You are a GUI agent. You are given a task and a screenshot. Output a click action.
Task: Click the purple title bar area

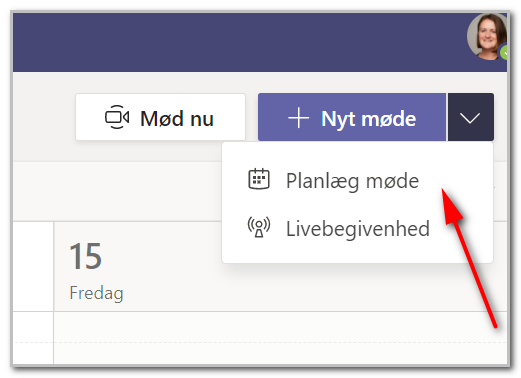click(240, 42)
